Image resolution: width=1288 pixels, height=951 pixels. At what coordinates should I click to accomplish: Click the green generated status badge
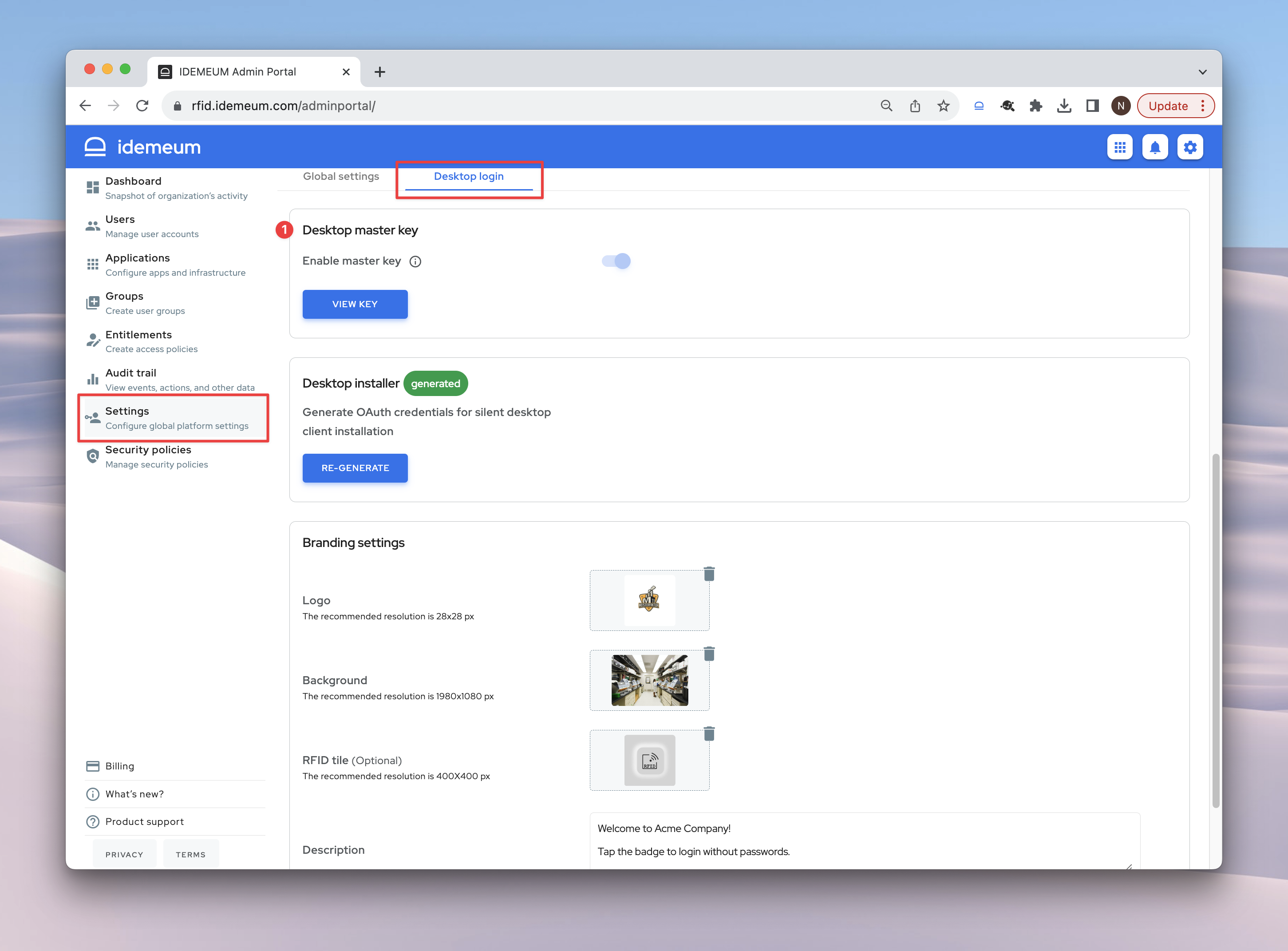pyautogui.click(x=436, y=384)
